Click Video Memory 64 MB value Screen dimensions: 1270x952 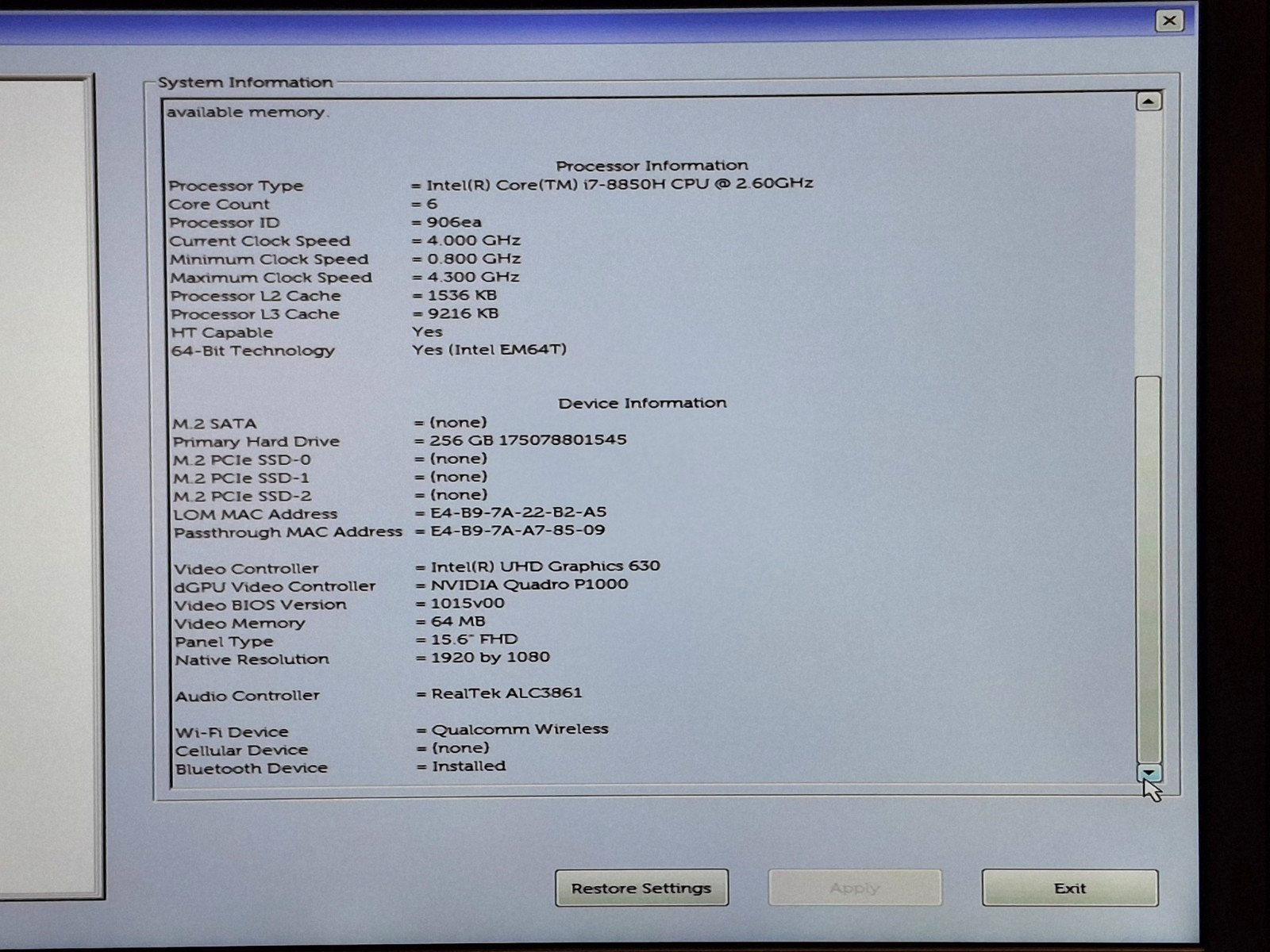coord(458,621)
